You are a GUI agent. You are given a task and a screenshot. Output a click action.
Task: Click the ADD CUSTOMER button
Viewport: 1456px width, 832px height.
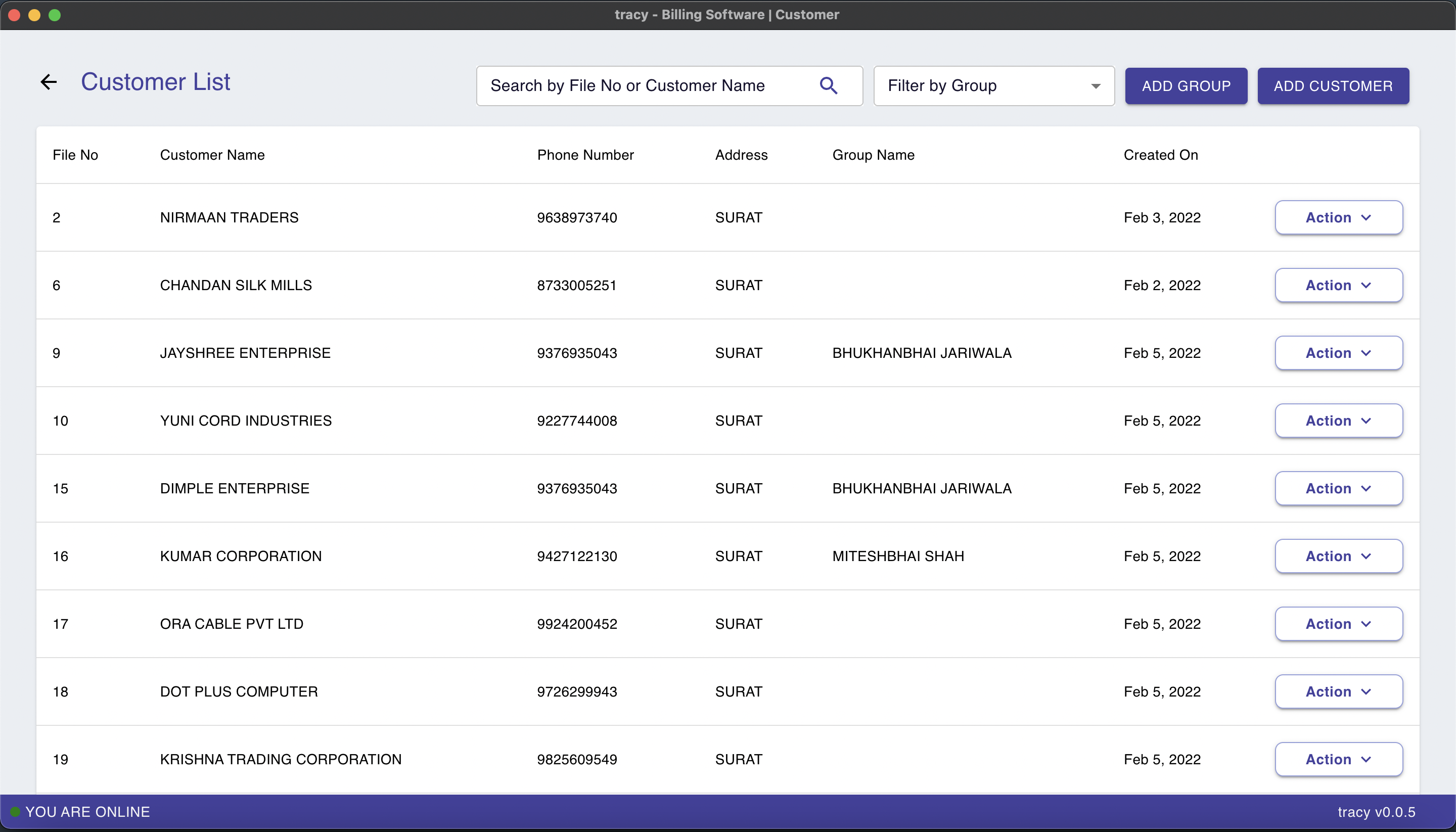pos(1333,86)
